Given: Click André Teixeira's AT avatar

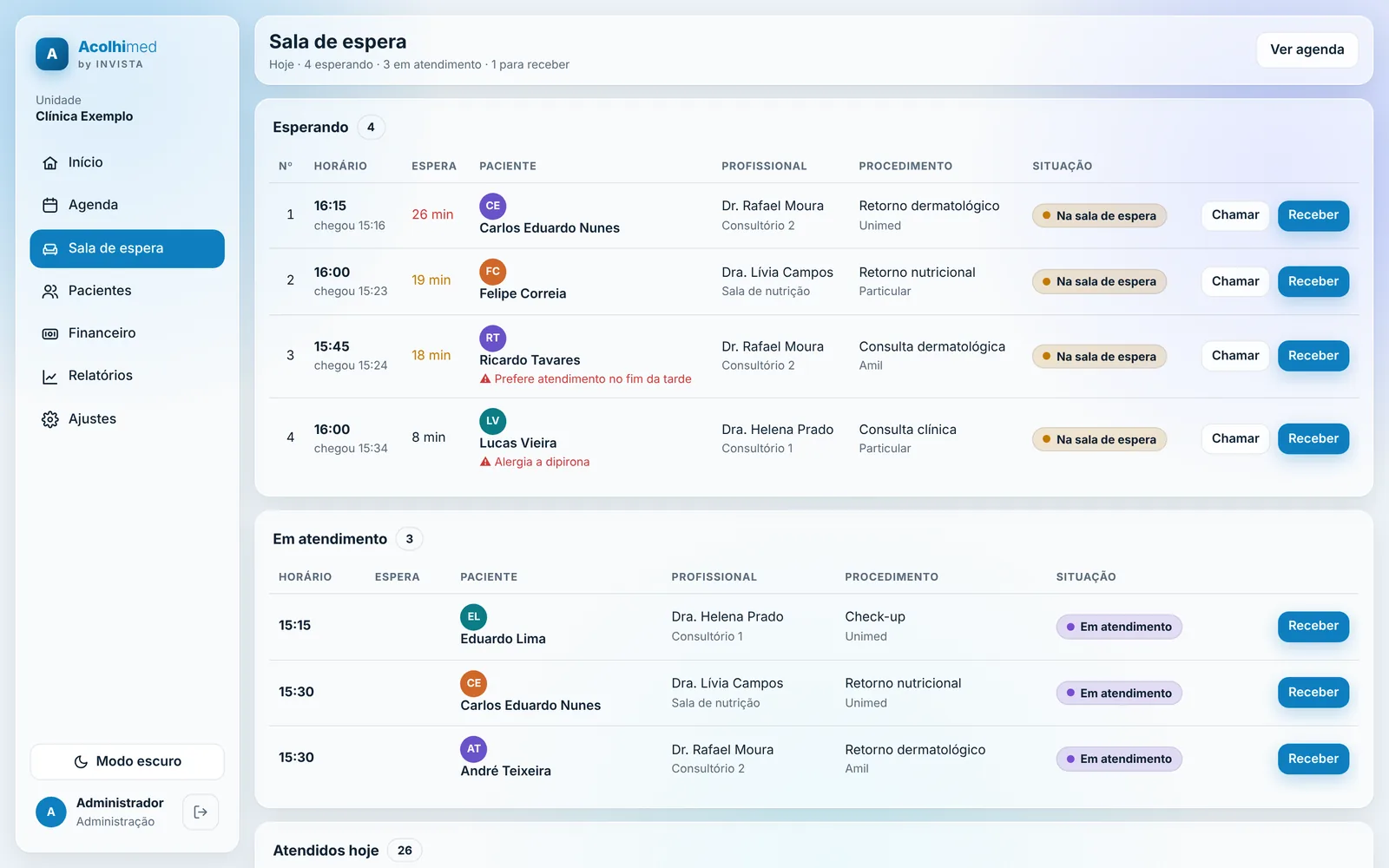Looking at the screenshot, I should pos(474,749).
